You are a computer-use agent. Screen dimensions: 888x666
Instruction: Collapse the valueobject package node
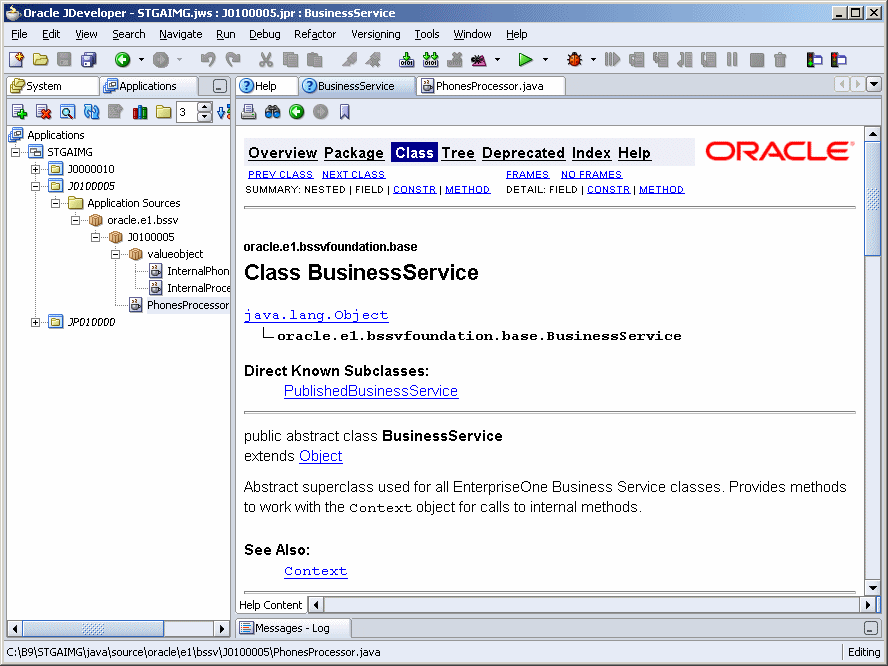[116, 254]
